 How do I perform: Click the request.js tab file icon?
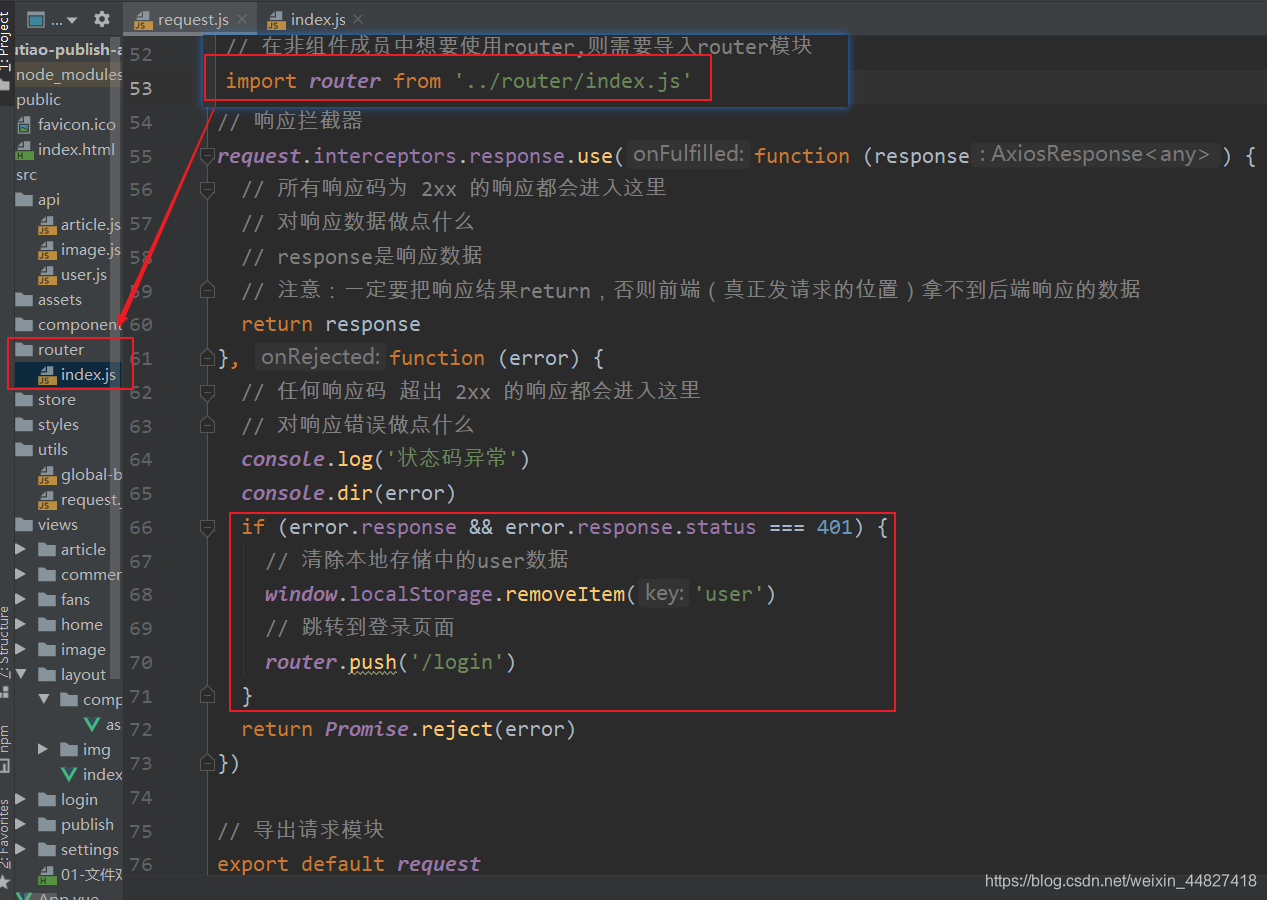144,19
